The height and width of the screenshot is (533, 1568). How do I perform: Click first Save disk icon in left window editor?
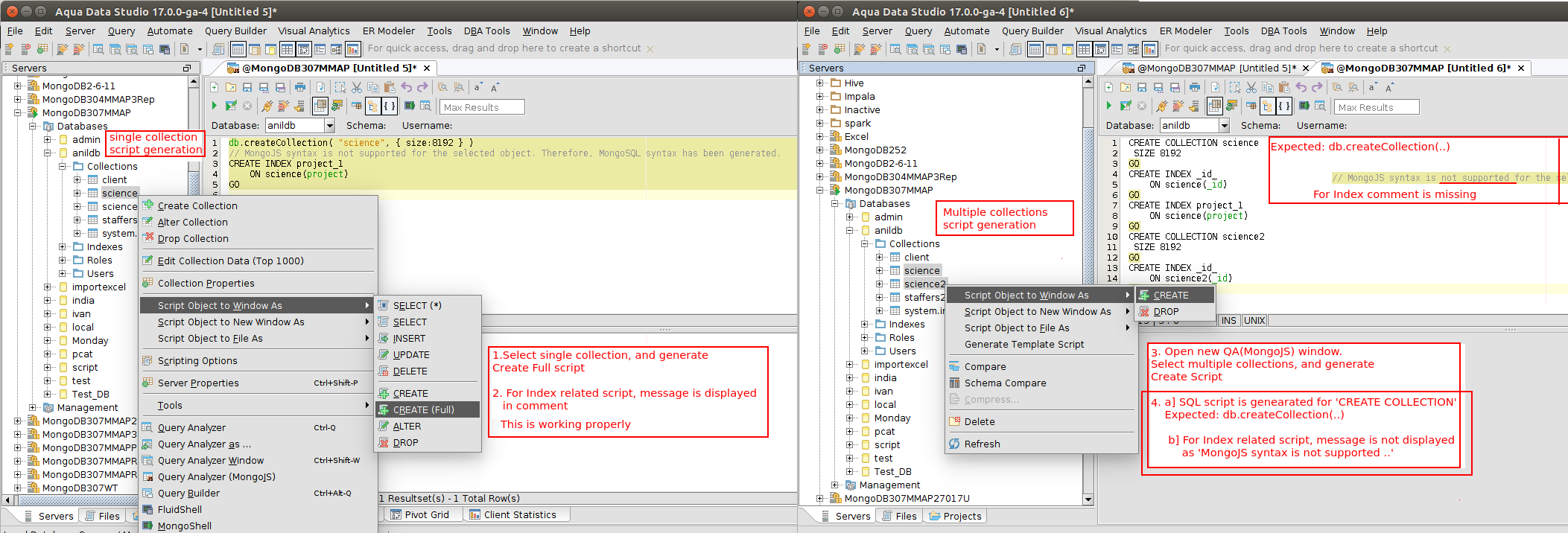coord(247,87)
